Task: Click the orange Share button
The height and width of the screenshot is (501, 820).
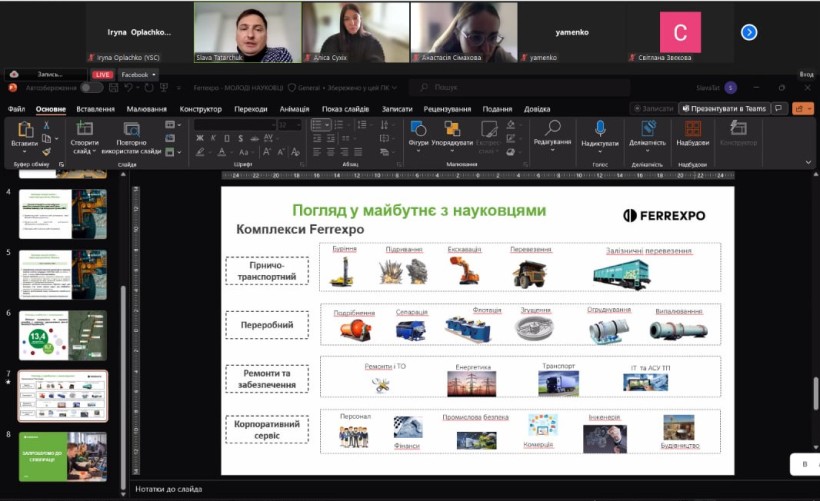Action: tap(803, 108)
